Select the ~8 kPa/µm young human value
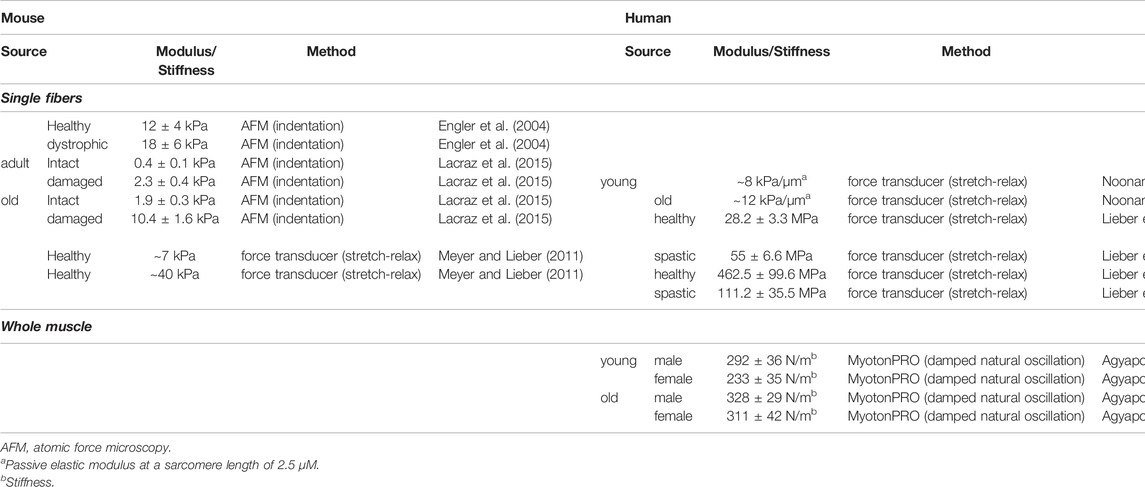This screenshot has height=487, width=1145. (771, 180)
